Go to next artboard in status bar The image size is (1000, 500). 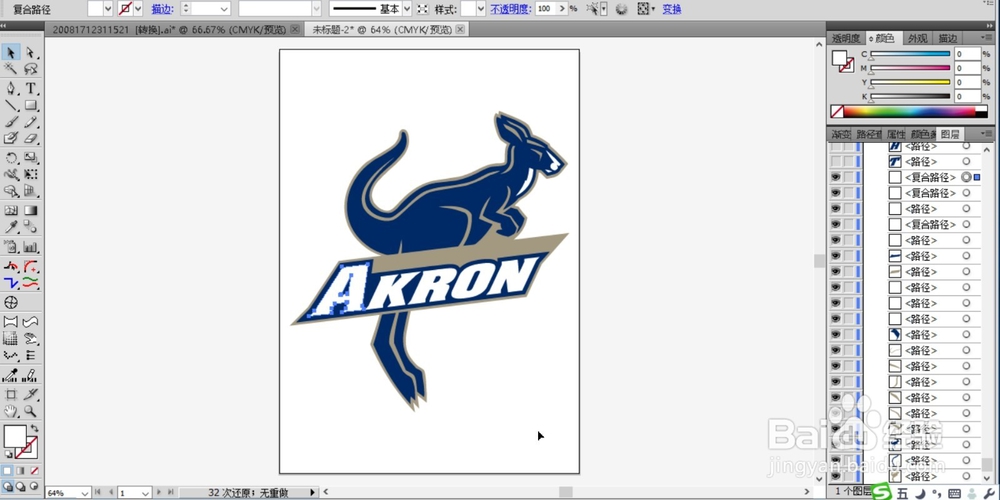(159, 492)
